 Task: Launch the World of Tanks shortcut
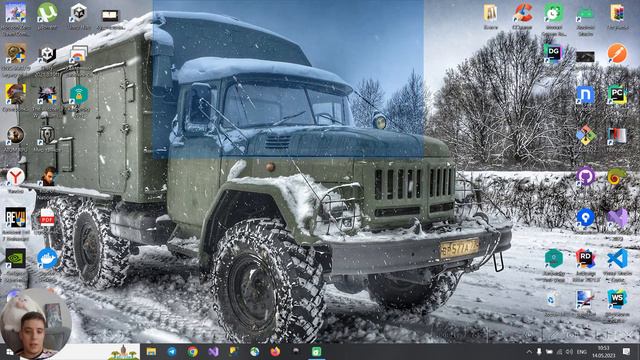[x=47, y=135]
